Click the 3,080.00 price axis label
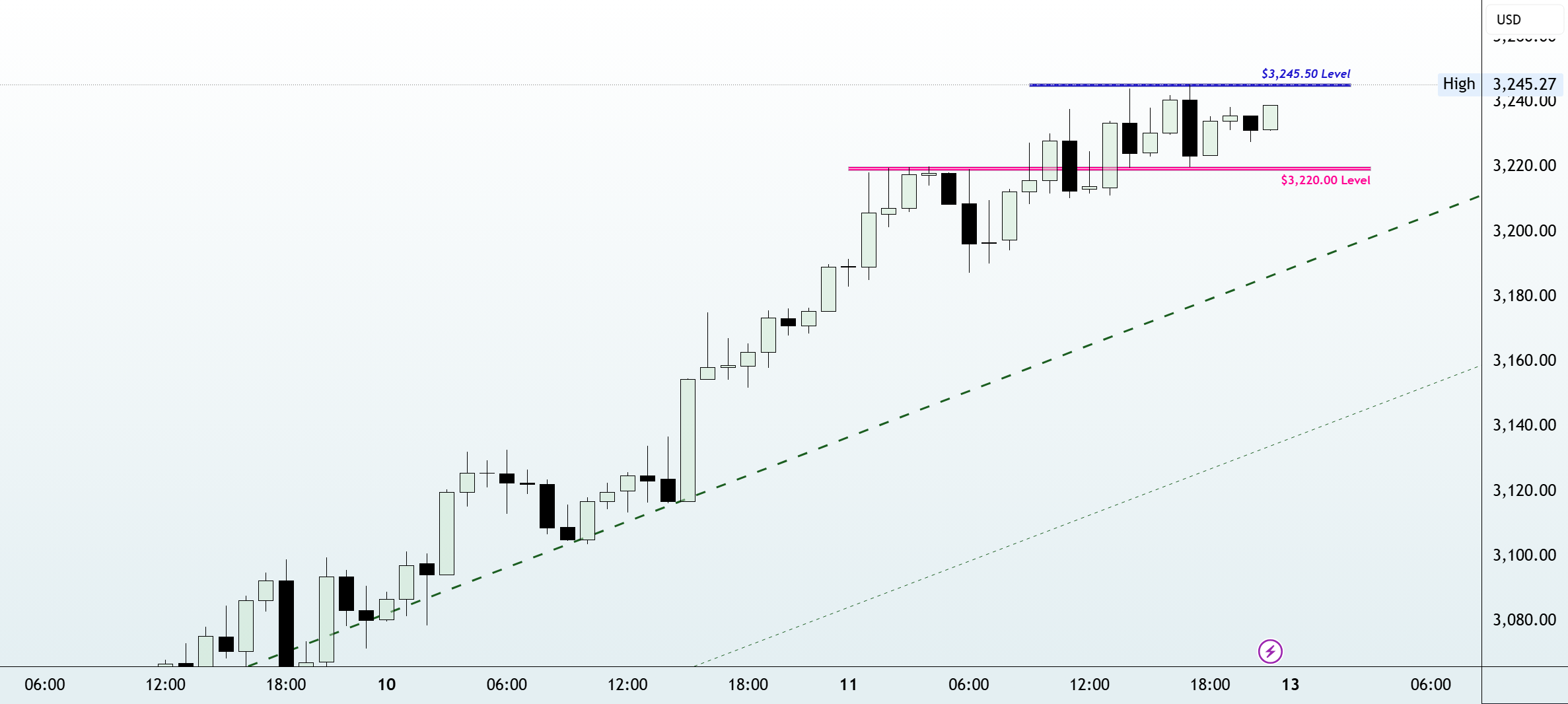Viewport: 1568px width, 704px height. pyautogui.click(x=1524, y=619)
